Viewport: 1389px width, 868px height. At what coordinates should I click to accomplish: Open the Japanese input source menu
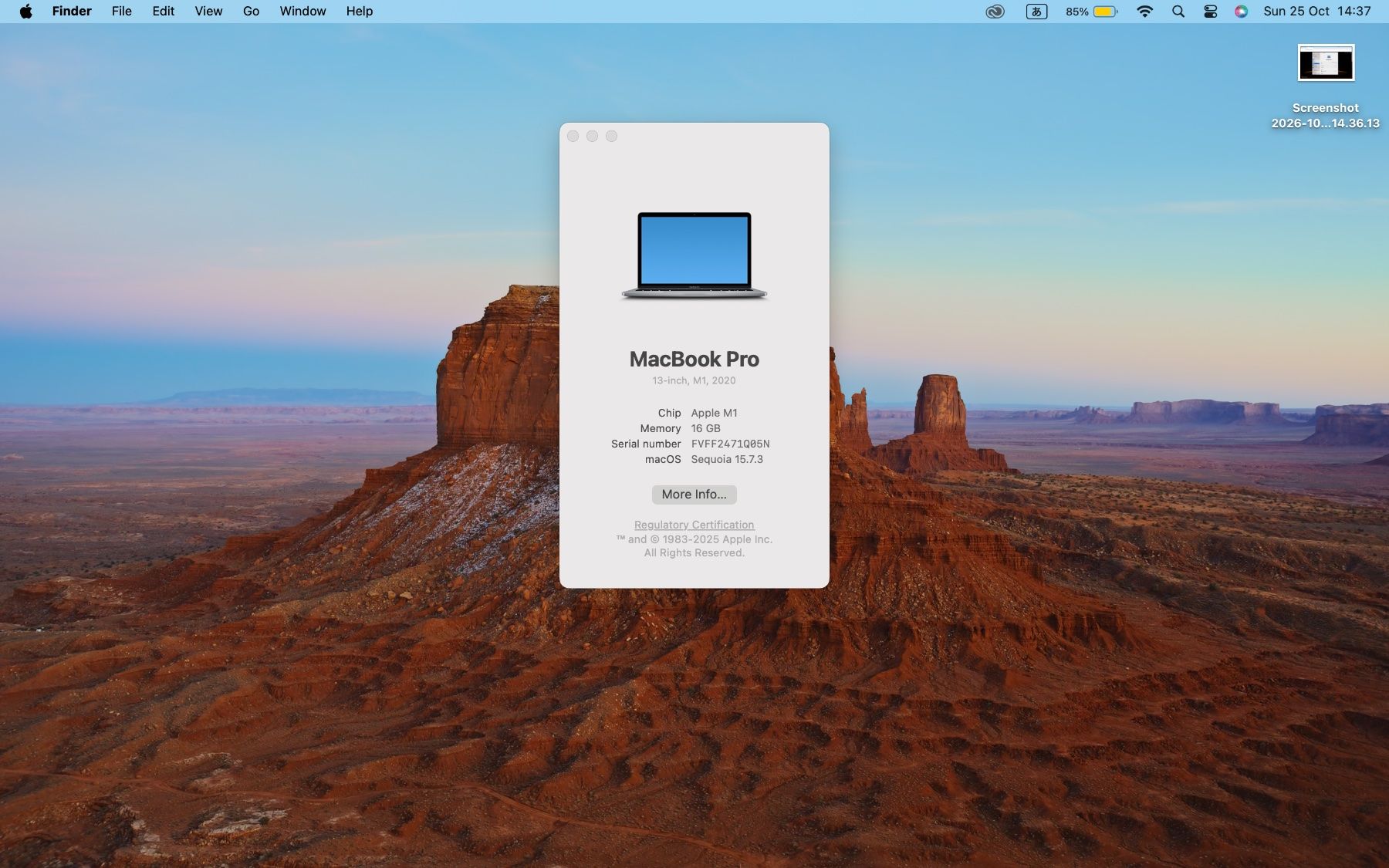coord(1036,12)
